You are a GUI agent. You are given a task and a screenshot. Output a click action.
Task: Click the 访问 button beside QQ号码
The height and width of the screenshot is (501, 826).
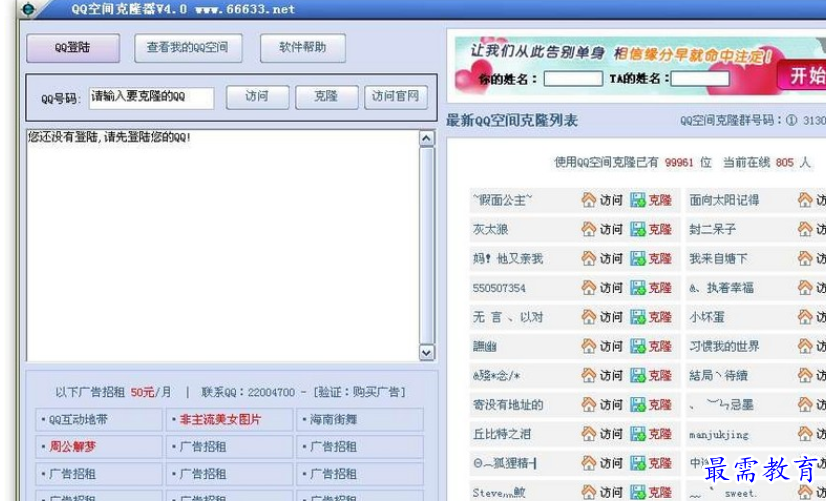pos(257,97)
